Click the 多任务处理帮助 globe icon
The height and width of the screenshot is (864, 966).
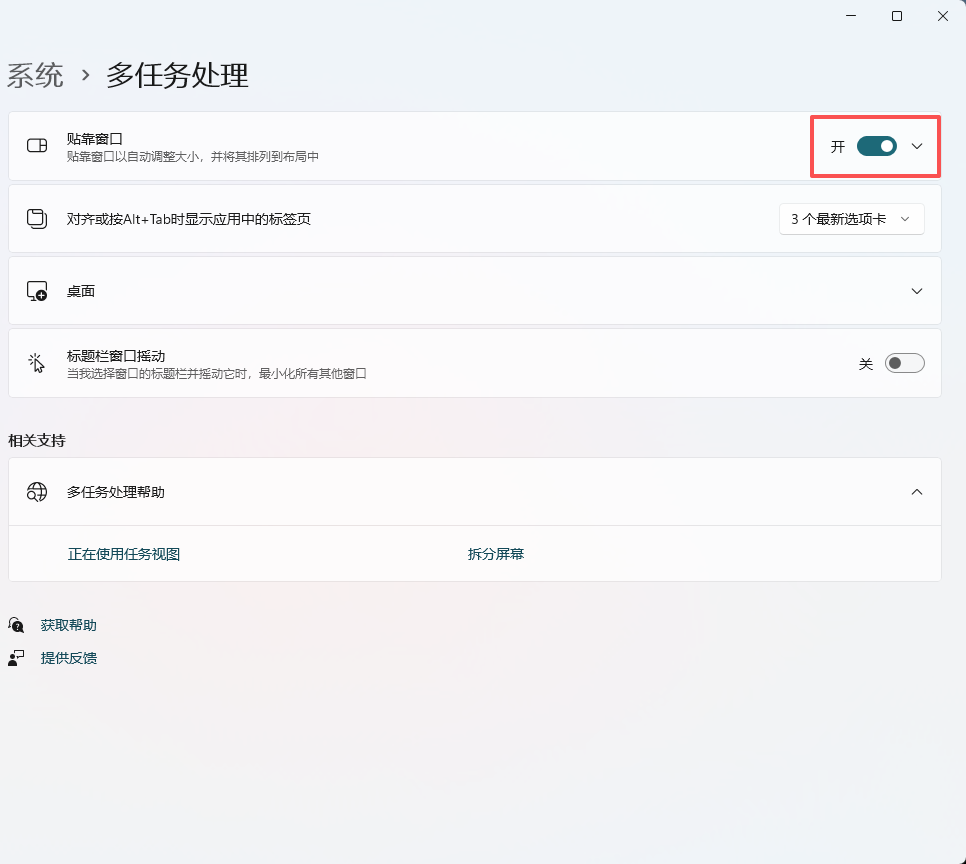pos(37,492)
